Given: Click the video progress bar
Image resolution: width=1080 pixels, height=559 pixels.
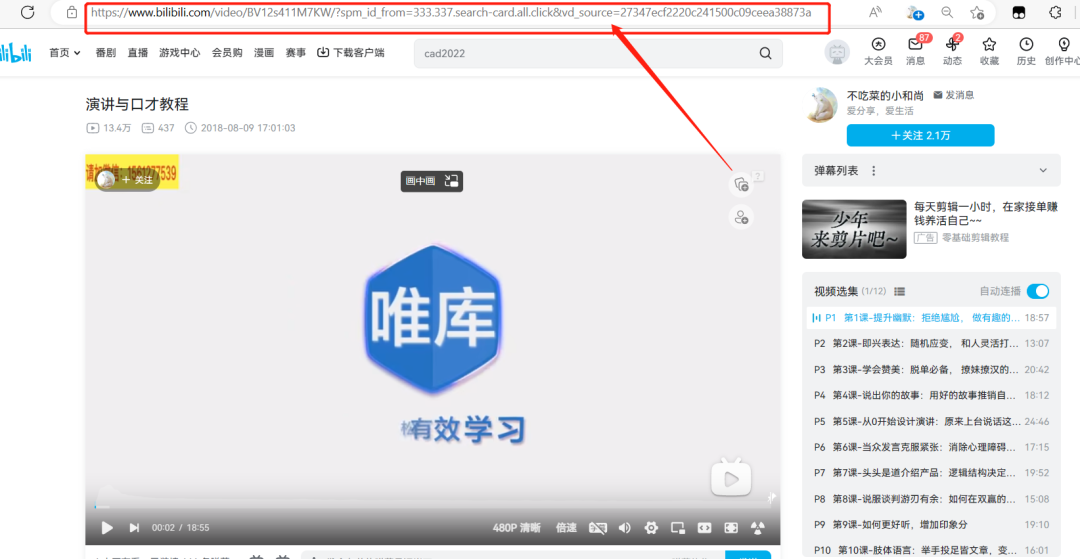Looking at the screenshot, I should (433, 507).
